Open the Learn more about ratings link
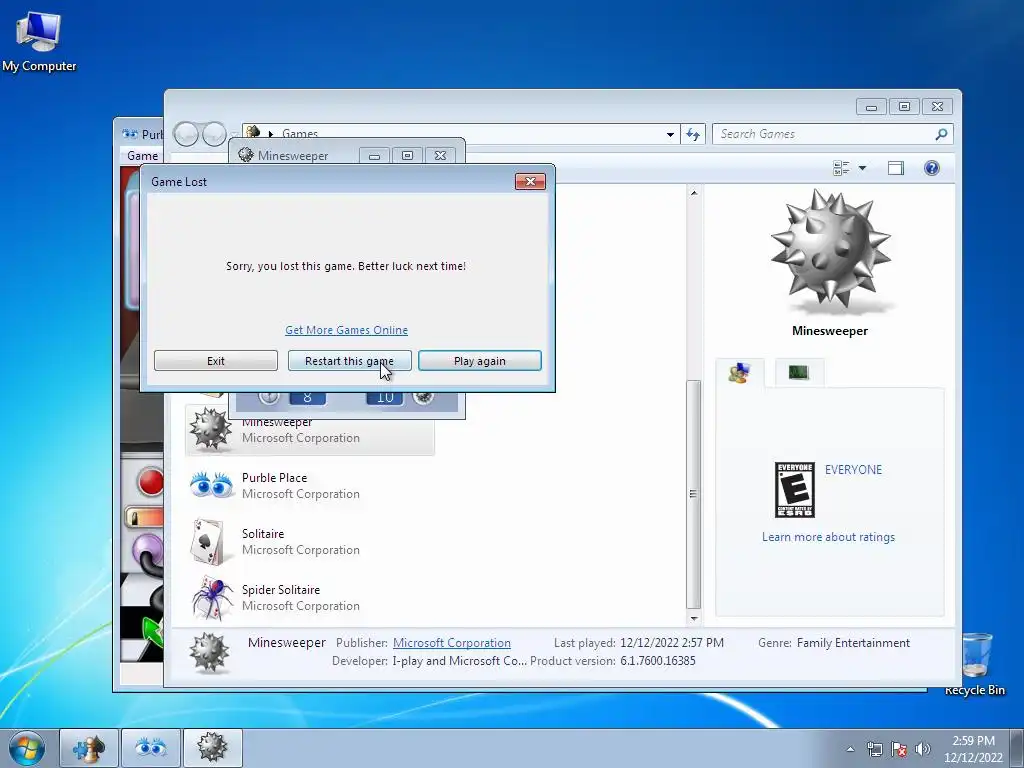Image resolution: width=1024 pixels, height=768 pixels. click(x=828, y=537)
